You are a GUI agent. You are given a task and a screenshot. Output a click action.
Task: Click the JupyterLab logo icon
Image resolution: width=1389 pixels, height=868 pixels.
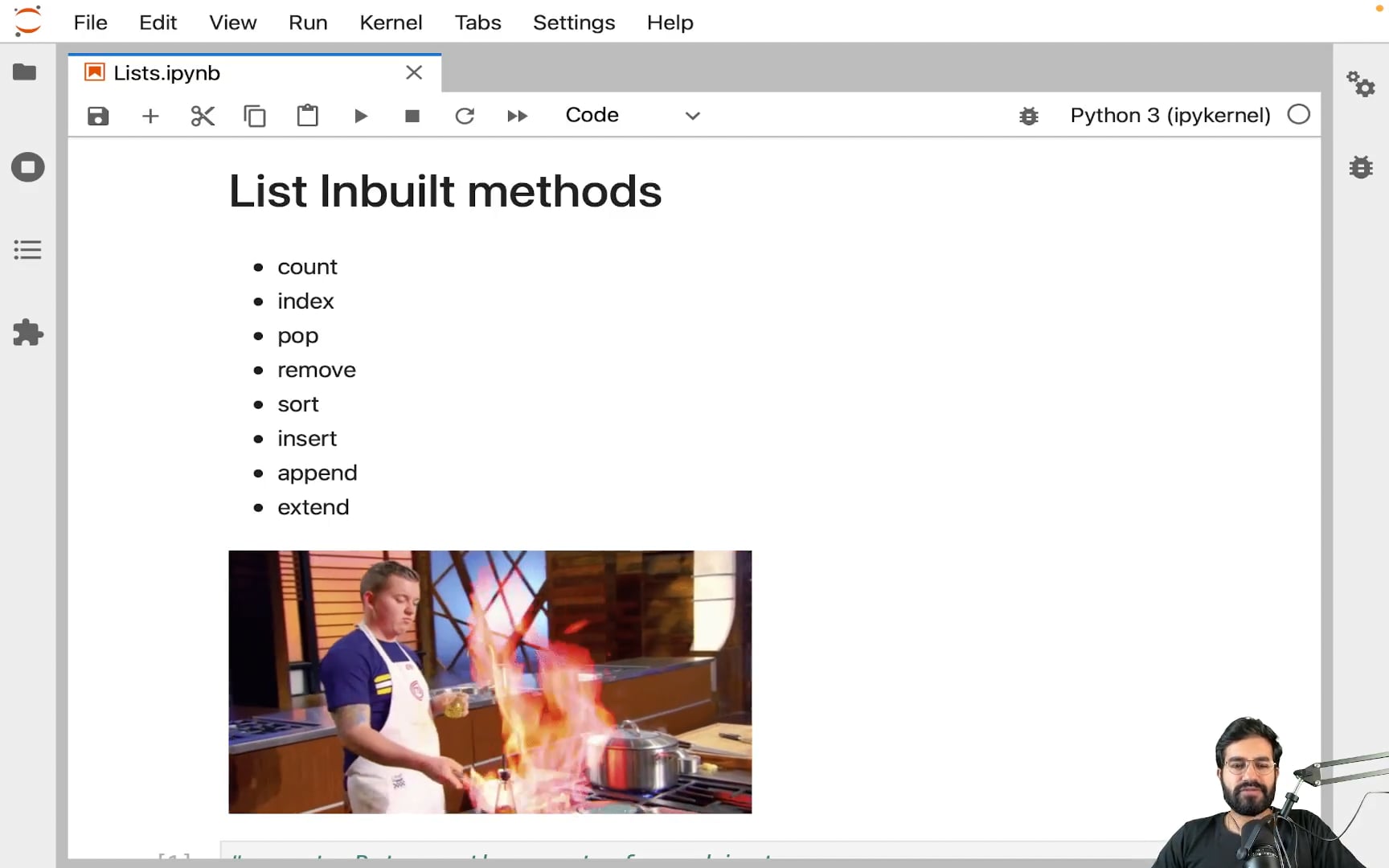coord(28,22)
